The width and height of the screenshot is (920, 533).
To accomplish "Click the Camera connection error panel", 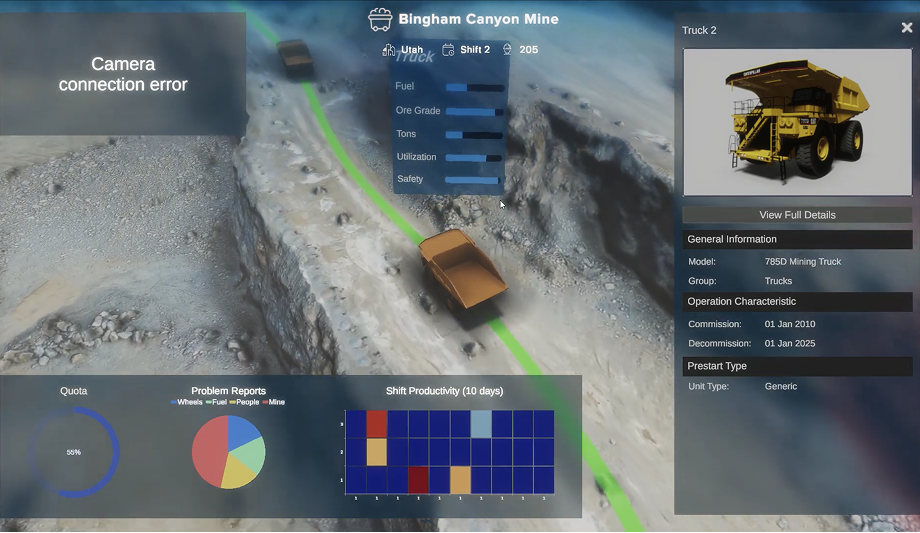I will pyautogui.click(x=123, y=75).
